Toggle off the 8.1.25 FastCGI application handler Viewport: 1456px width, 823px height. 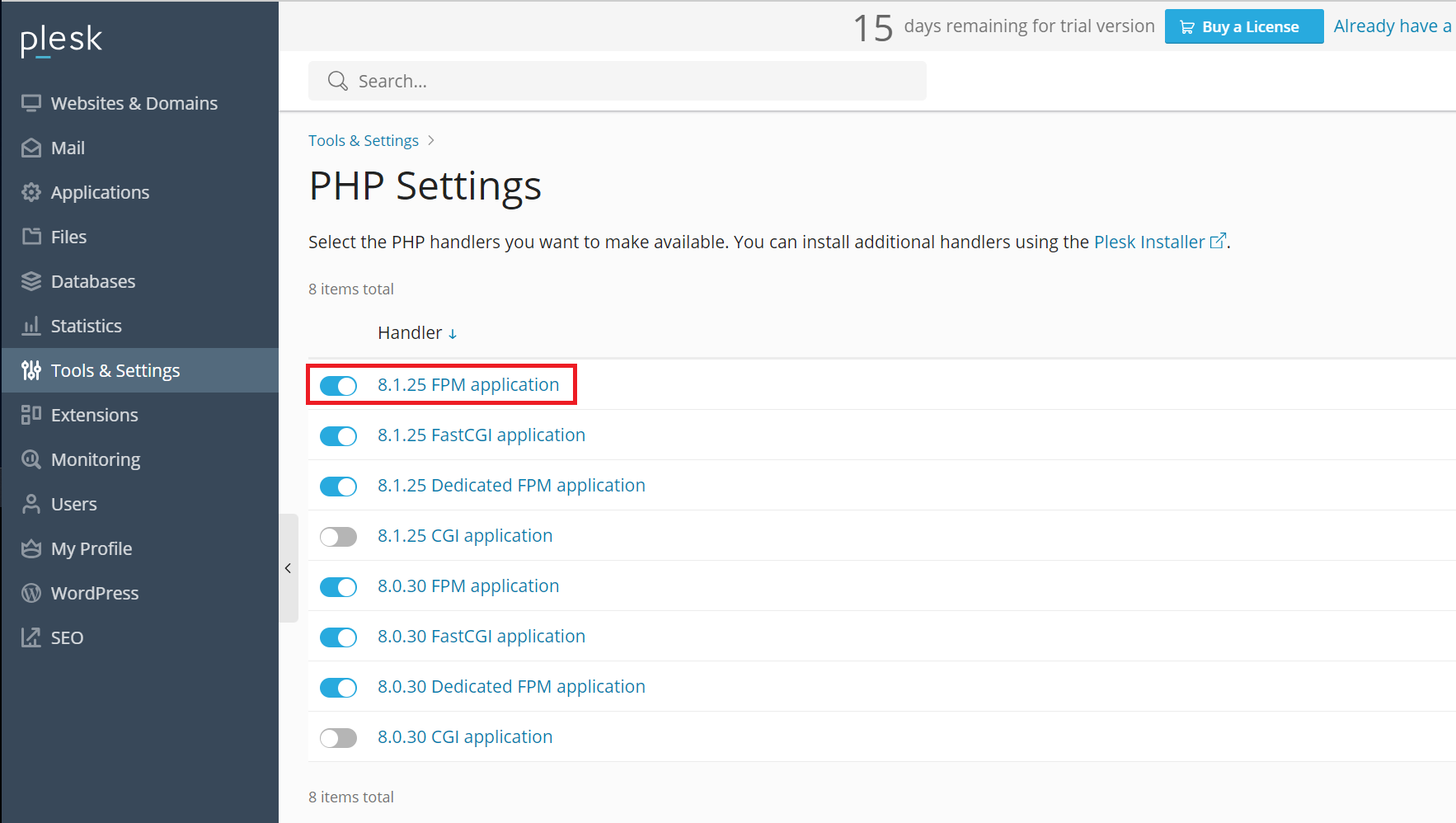(x=338, y=436)
